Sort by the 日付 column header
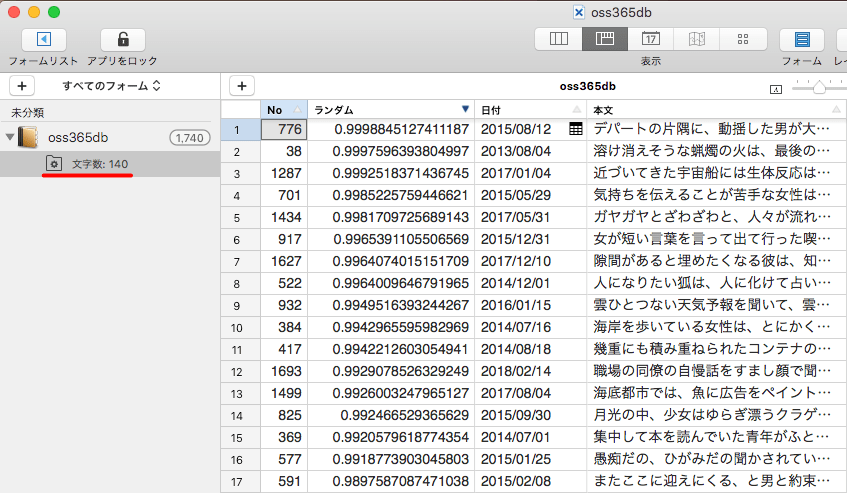The height and width of the screenshot is (493, 847). [530, 110]
